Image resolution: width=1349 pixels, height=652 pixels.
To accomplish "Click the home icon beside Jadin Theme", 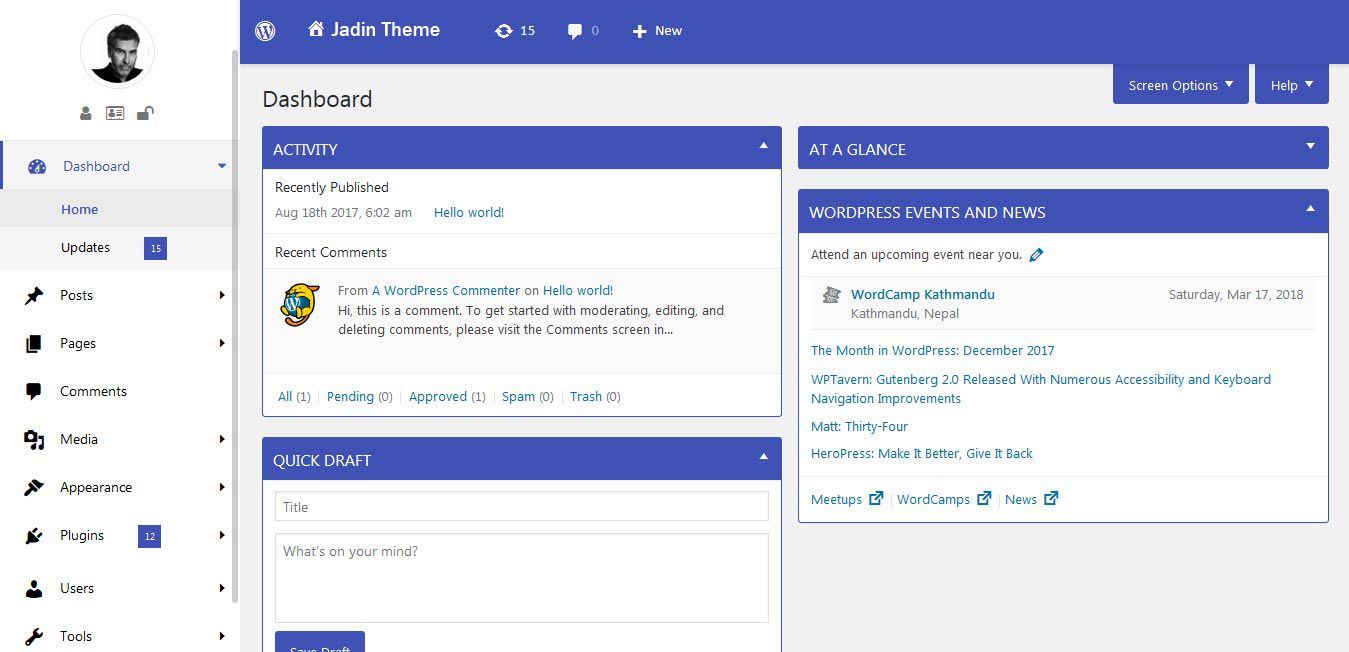I will click(x=316, y=29).
